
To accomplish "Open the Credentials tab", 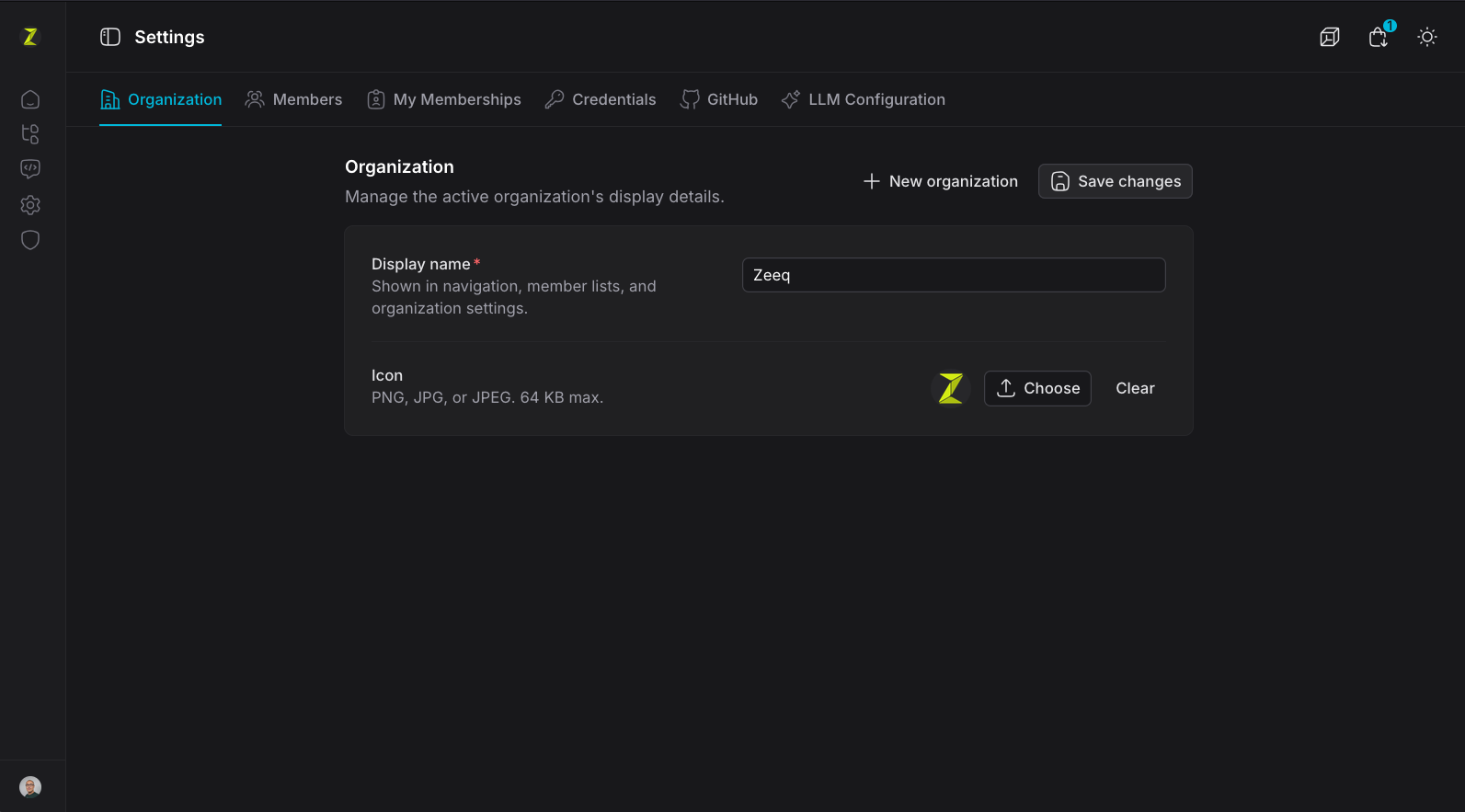I will click(600, 99).
